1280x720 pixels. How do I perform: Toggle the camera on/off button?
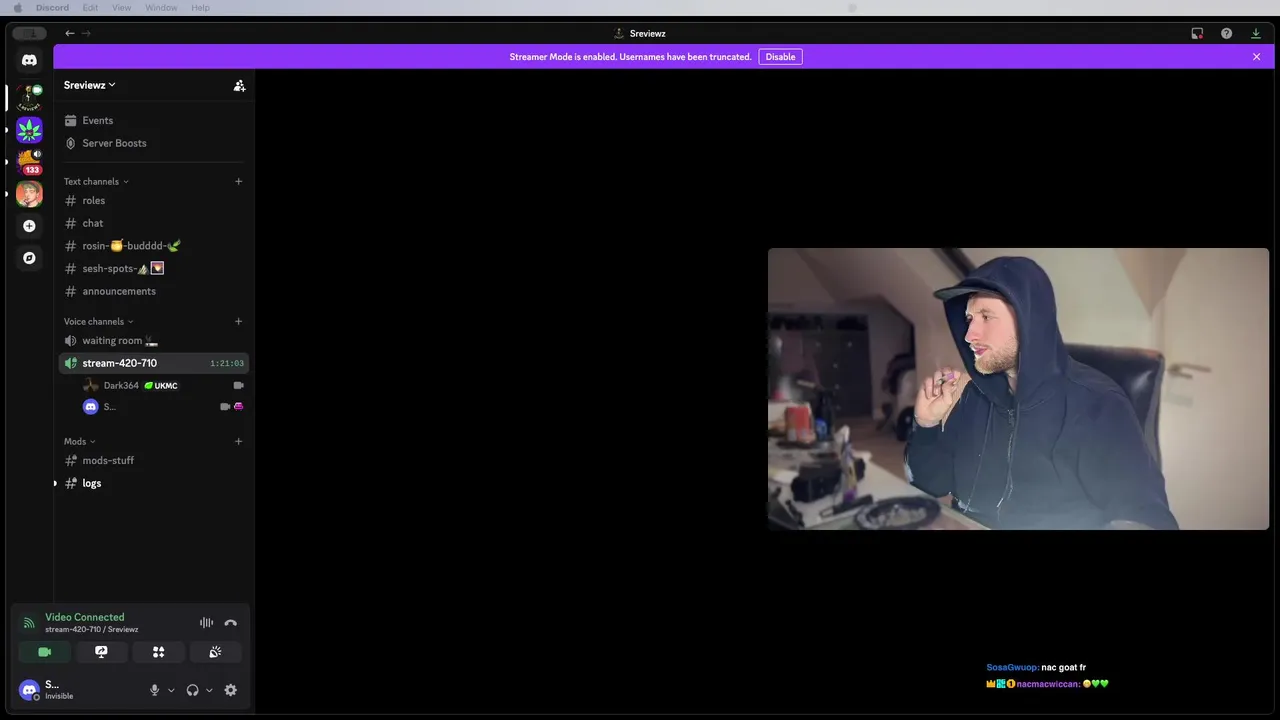point(44,652)
